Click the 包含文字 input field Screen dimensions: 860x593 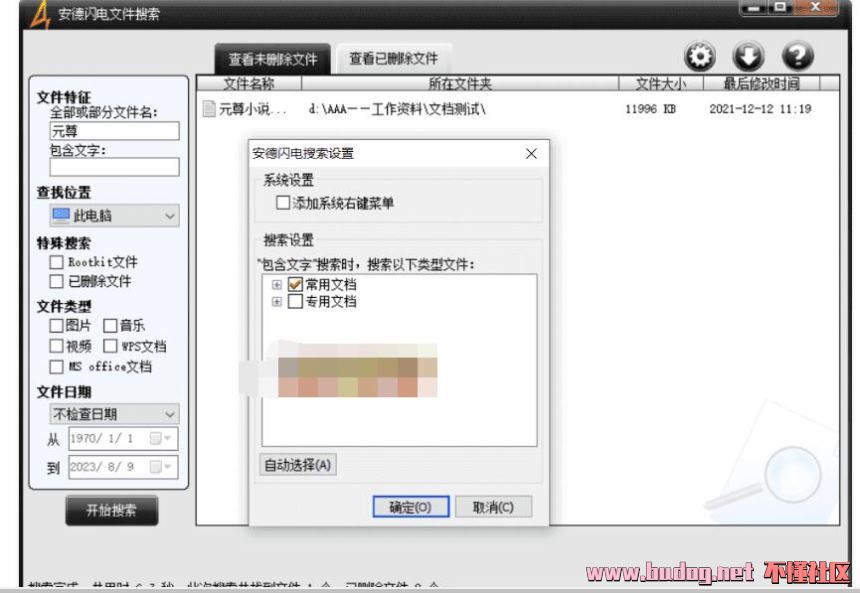(x=114, y=167)
